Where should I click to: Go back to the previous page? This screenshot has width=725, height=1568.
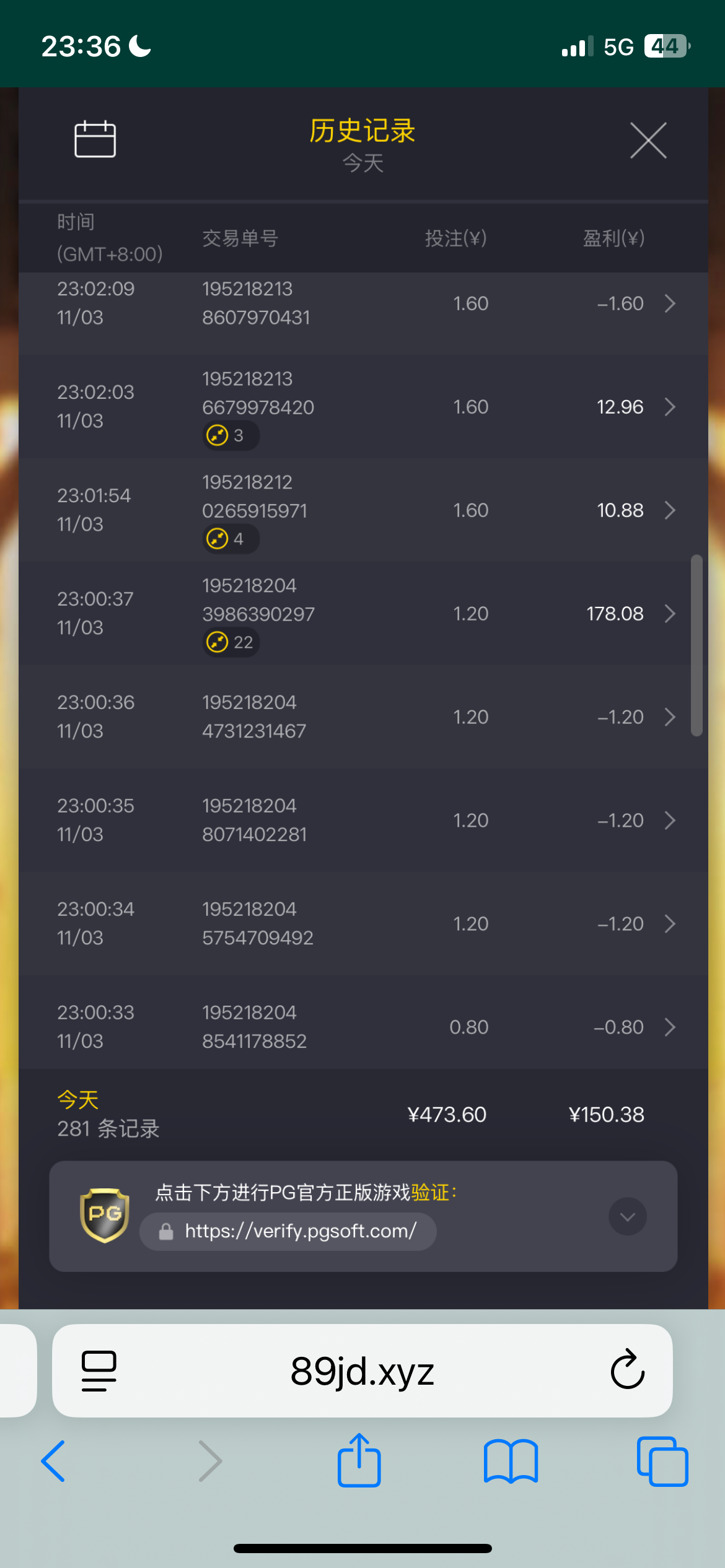(x=53, y=1461)
